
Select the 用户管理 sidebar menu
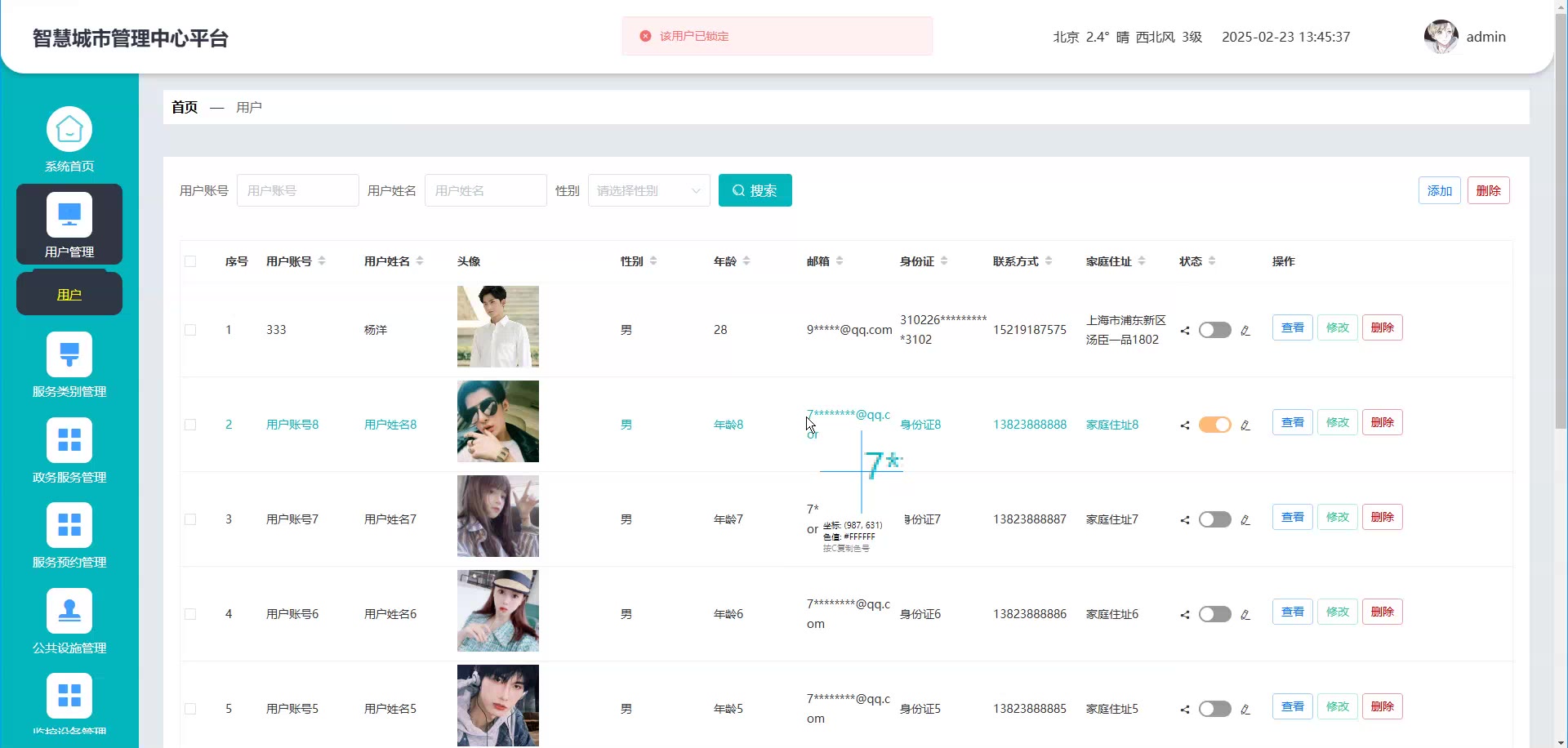(69, 225)
